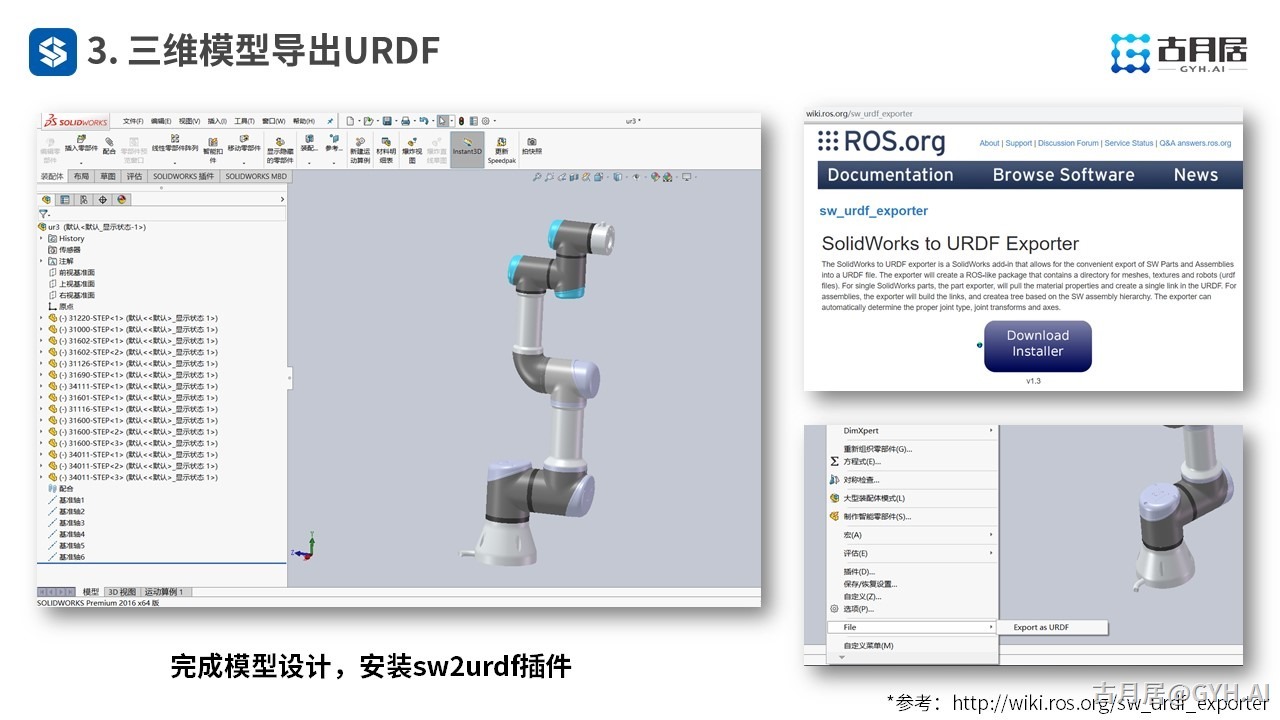This screenshot has width=1280, height=720.
Task: Open DimXpert submenu in tools menu
Action: 913,431
